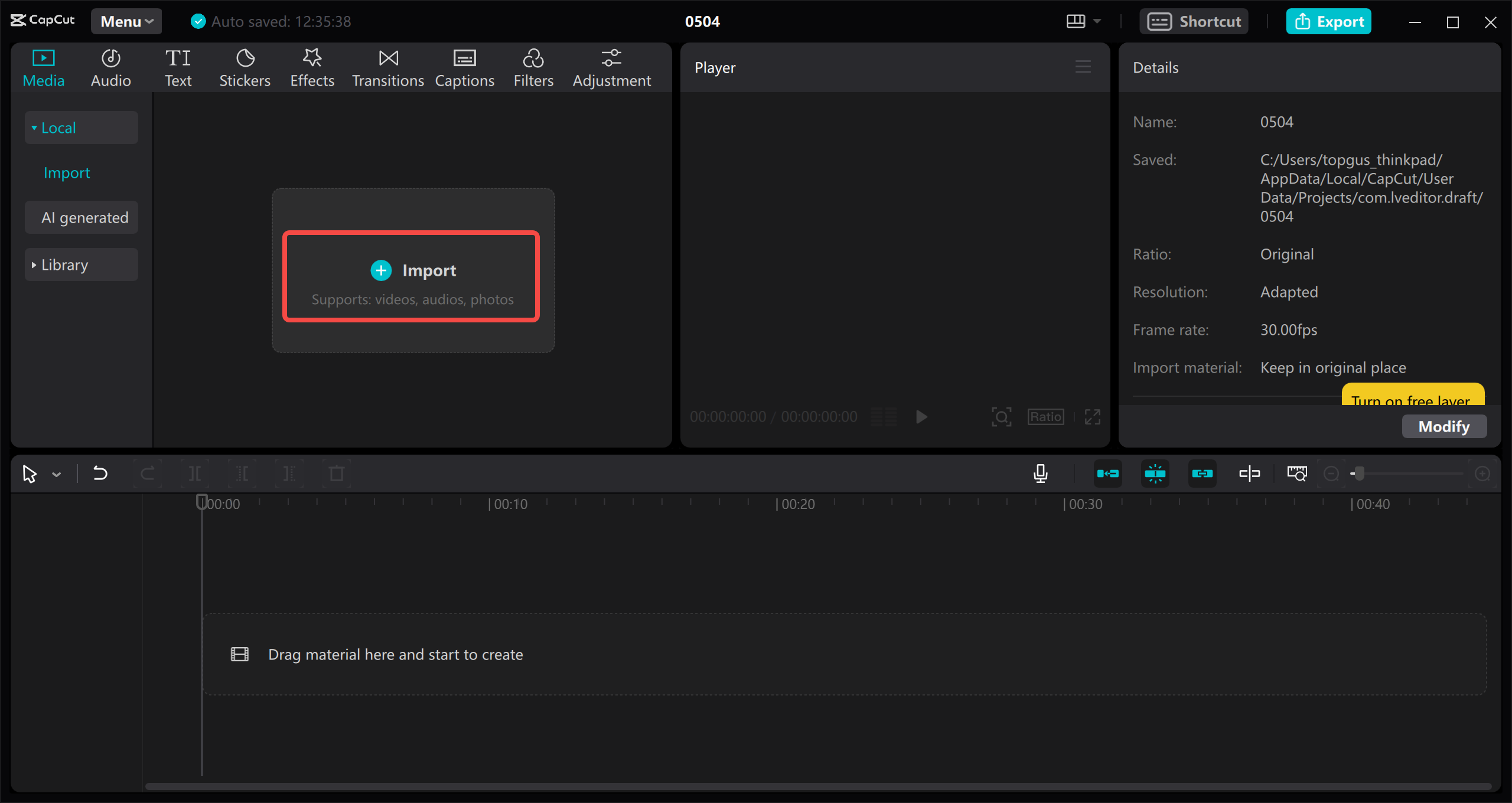
Task: Click the Import area to add media
Action: click(x=412, y=276)
